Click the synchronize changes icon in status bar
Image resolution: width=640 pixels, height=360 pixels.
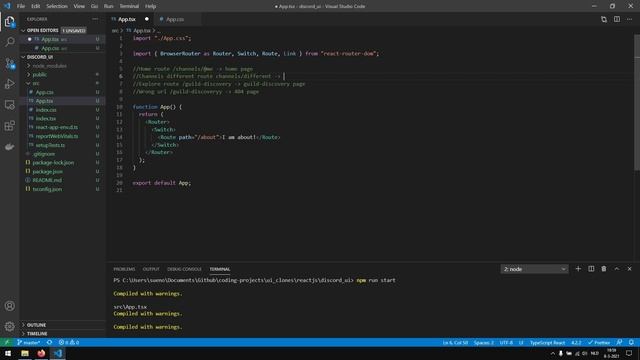pyautogui.click(x=49, y=342)
